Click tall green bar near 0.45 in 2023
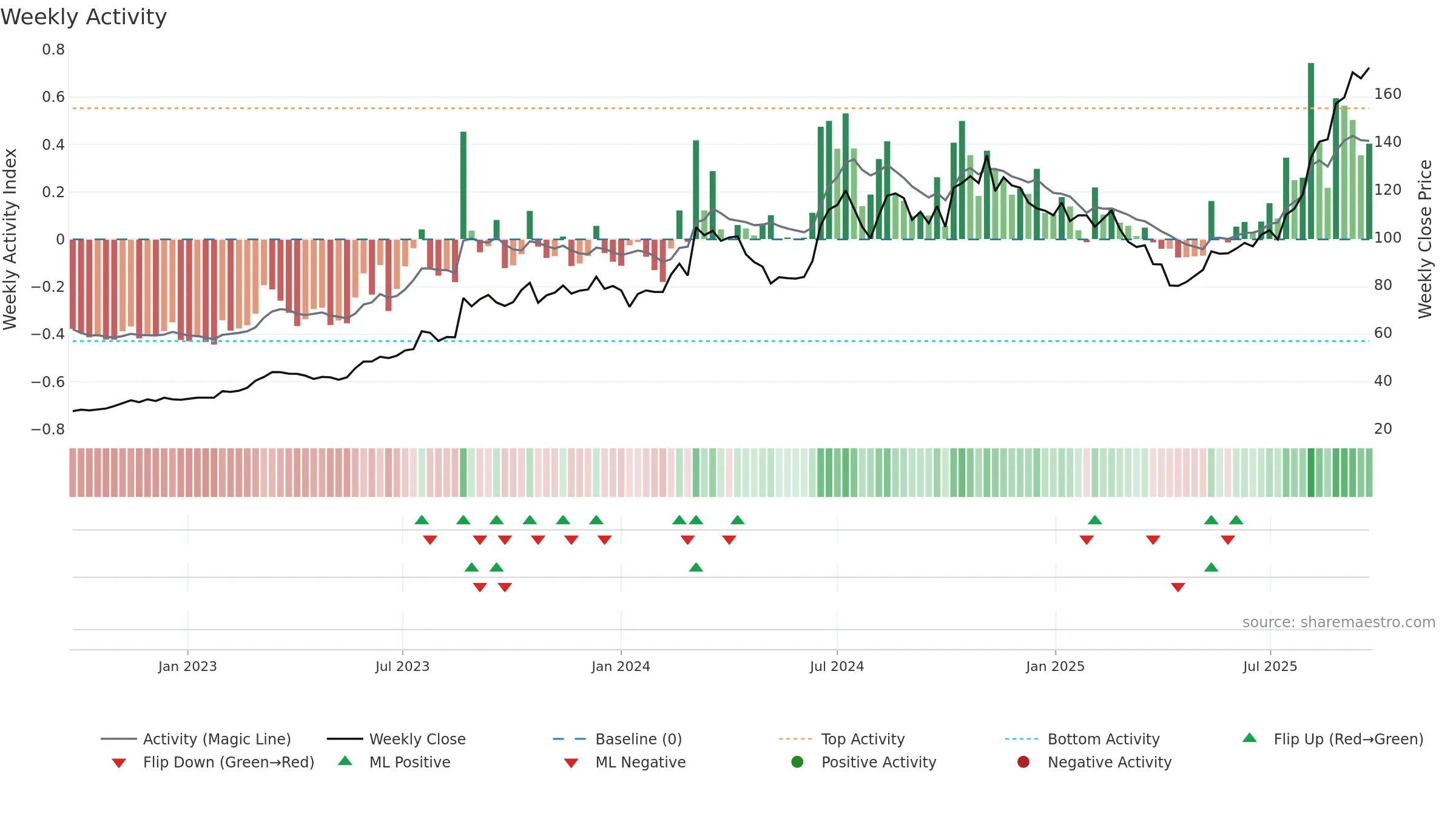 tap(463, 186)
